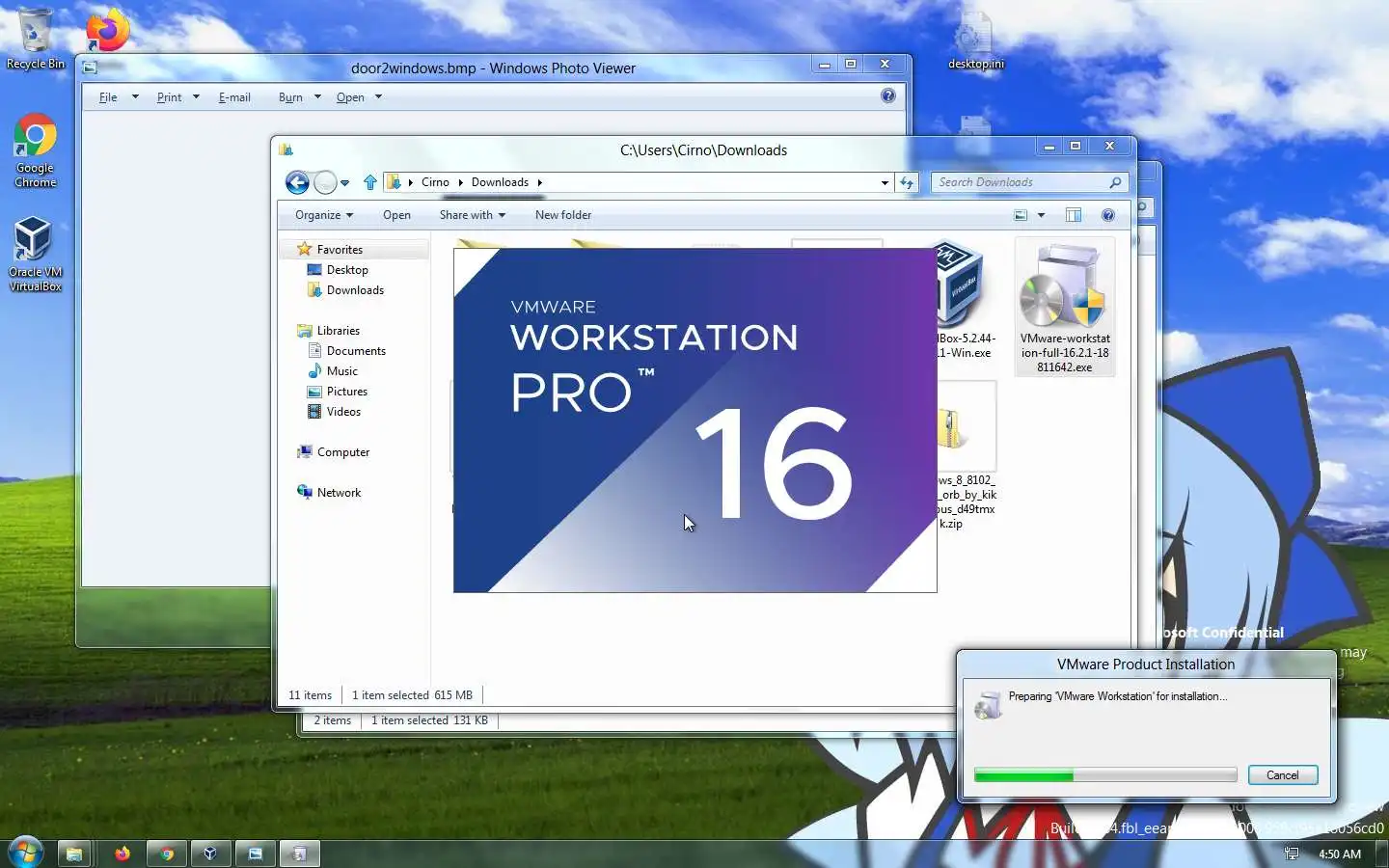
Task: Click the Explorer help icon
Action: (1108, 215)
